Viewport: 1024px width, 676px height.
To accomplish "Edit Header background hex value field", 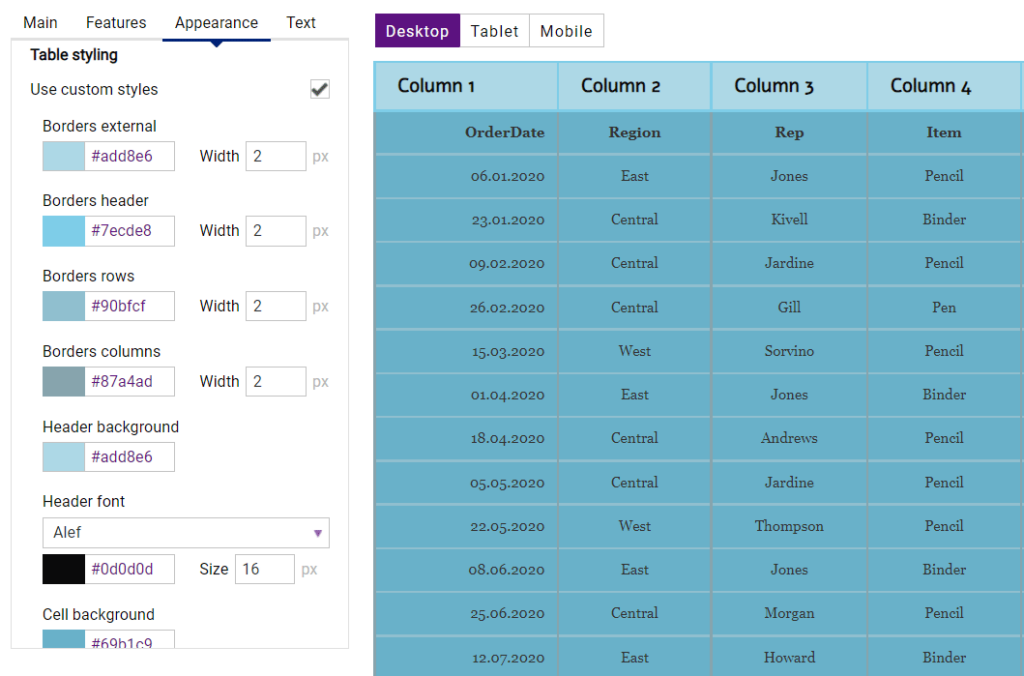I will 129,457.
